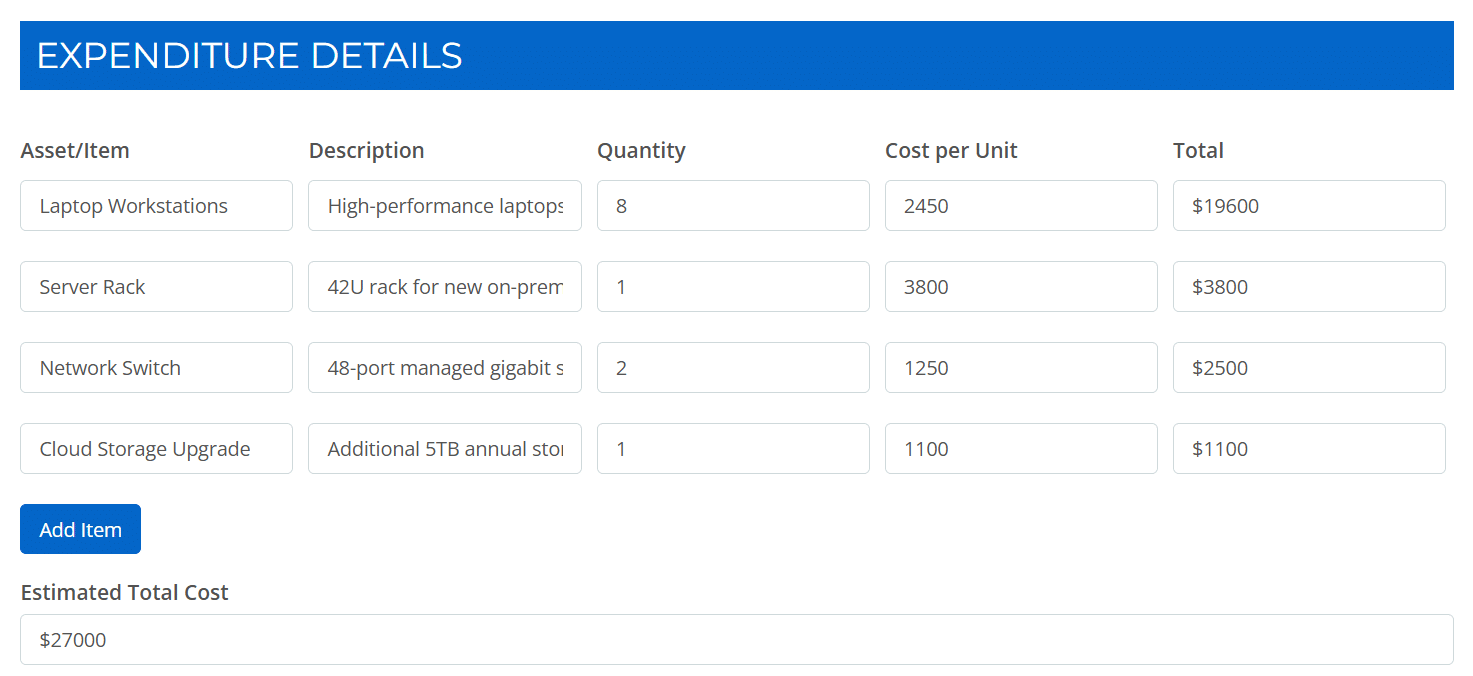Click the 1100 cost per unit field
Screen dimensions: 1473x676
[1020, 448]
